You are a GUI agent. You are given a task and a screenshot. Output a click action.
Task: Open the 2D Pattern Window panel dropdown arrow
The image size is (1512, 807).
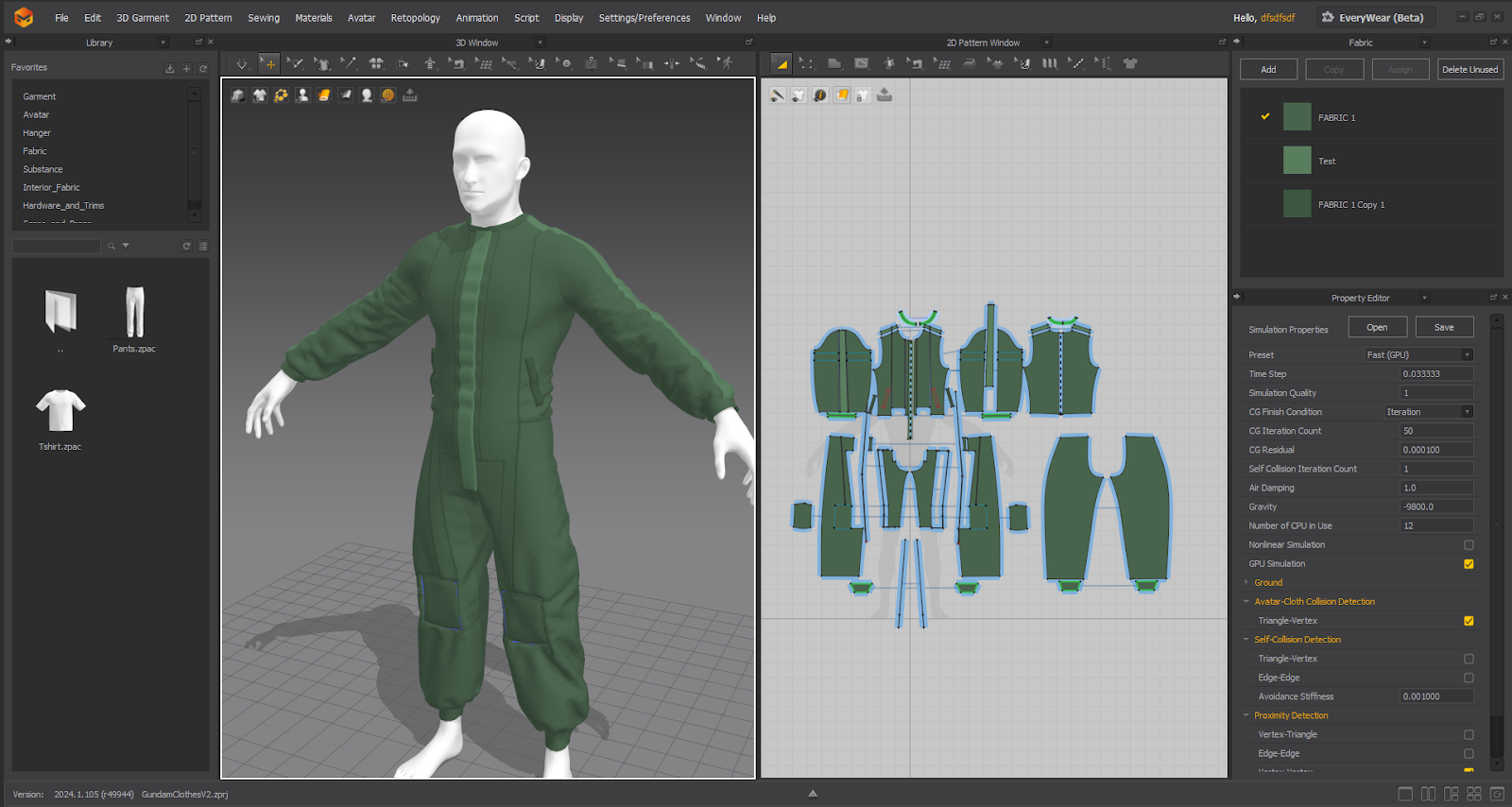pyautogui.click(x=1046, y=43)
